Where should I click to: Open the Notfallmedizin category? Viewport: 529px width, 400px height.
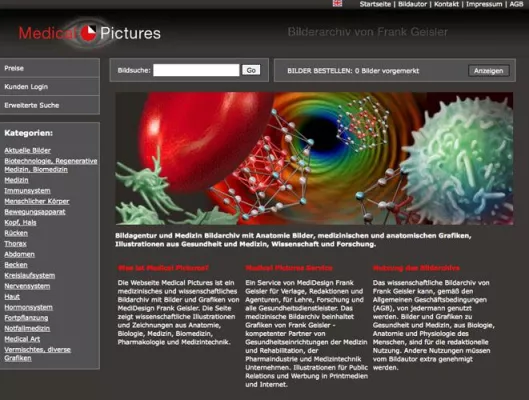[x=27, y=328]
